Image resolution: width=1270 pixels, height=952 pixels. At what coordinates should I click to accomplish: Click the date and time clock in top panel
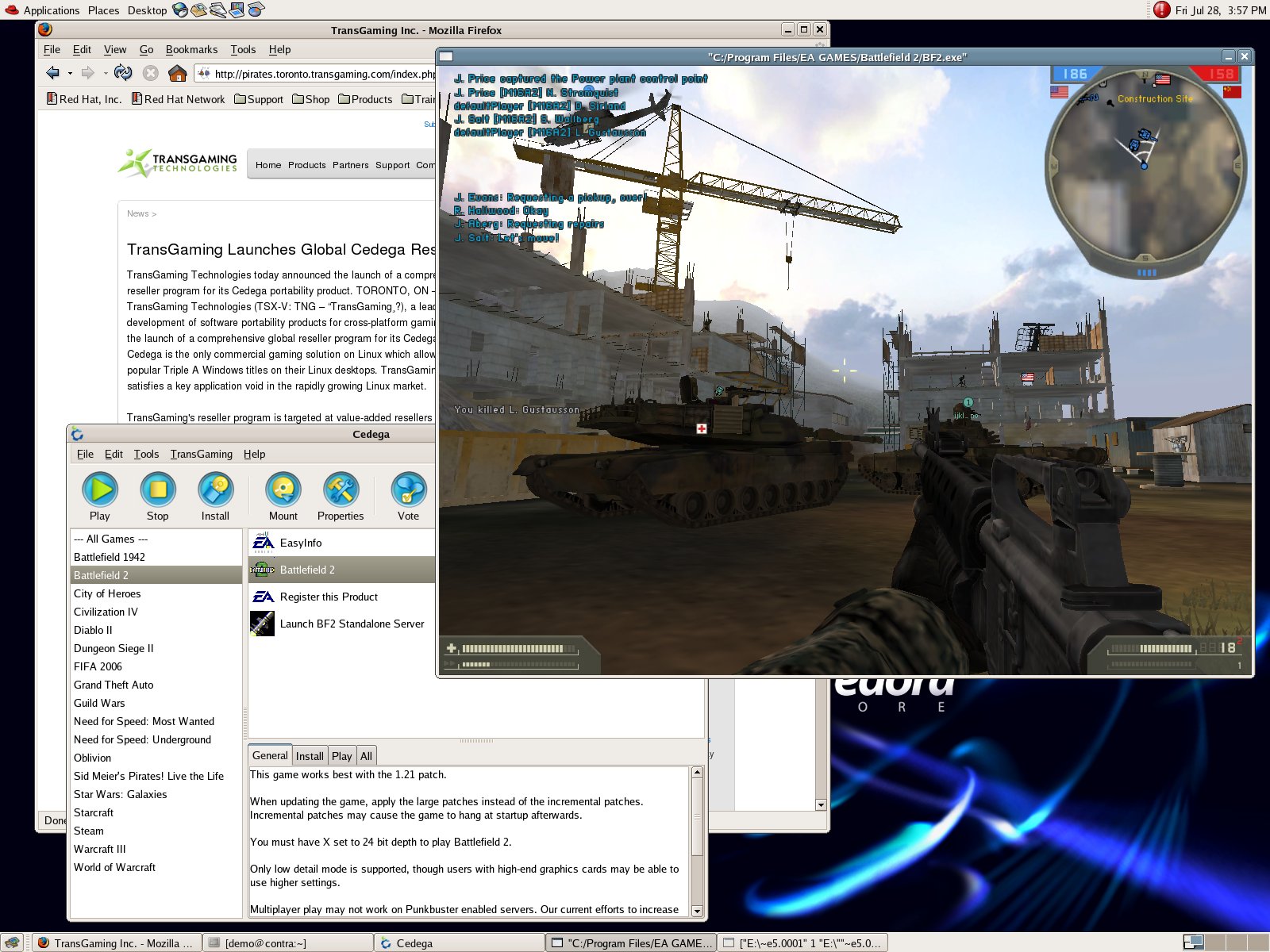click(x=1221, y=10)
